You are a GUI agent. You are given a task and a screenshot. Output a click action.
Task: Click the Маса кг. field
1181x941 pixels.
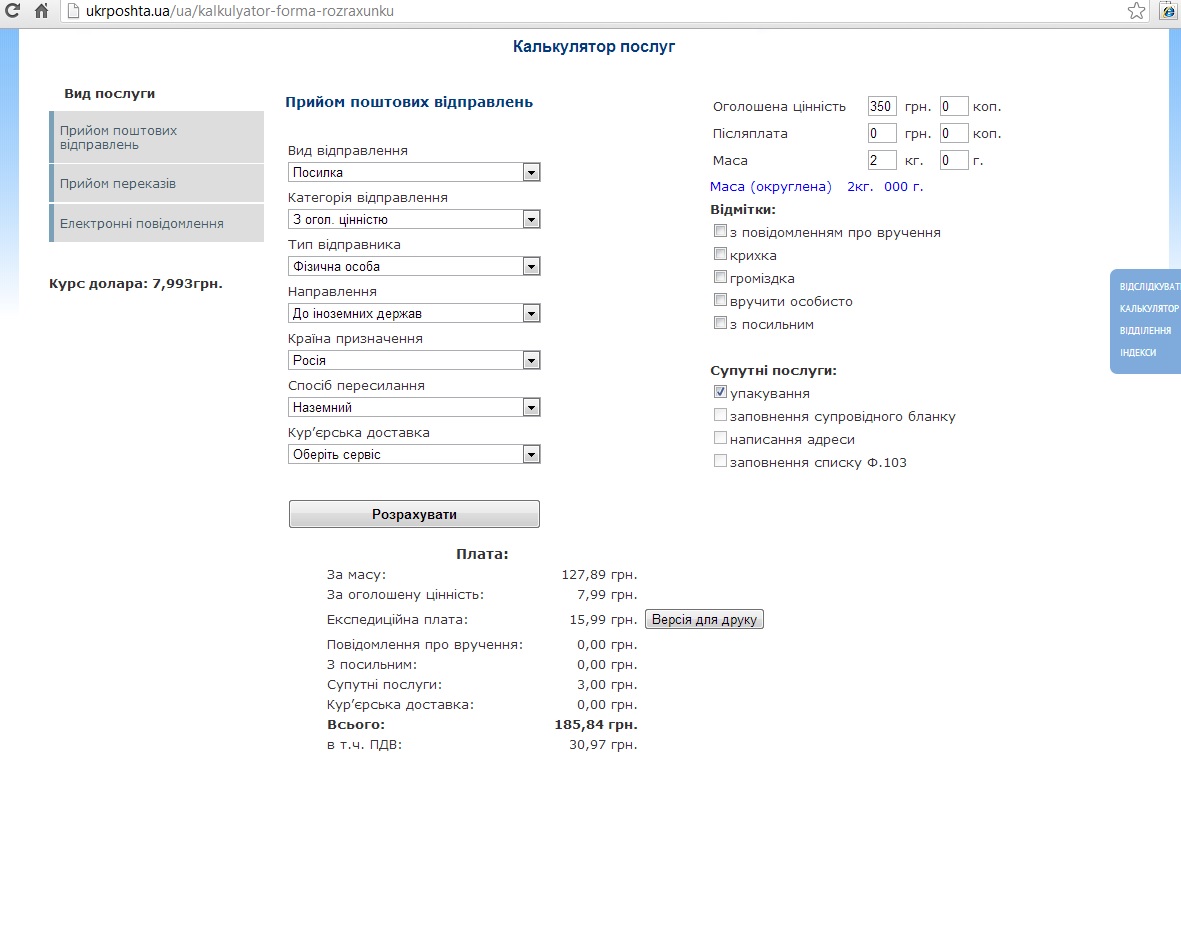[x=882, y=160]
